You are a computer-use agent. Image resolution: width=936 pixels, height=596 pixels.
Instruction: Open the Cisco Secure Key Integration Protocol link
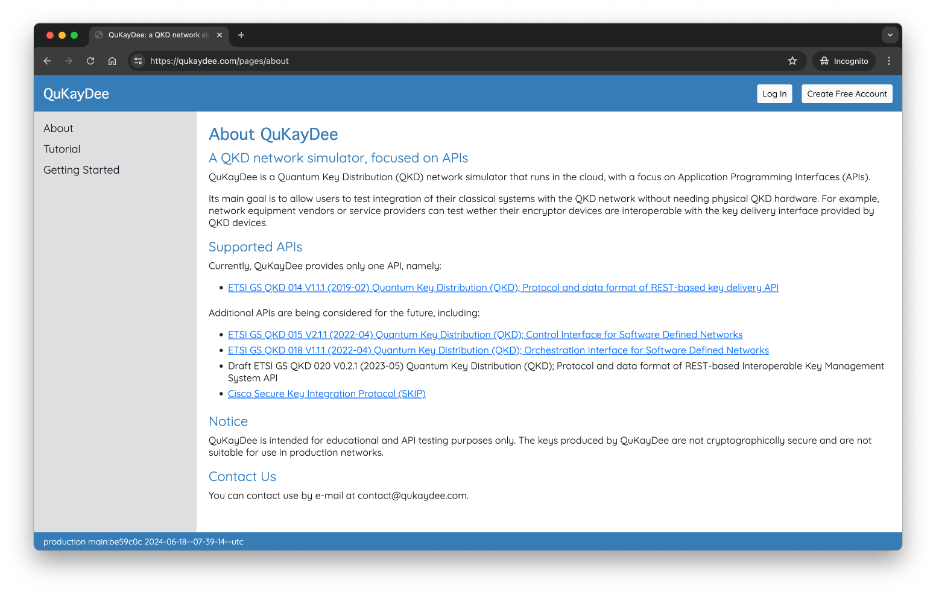(x=326, y=394)
